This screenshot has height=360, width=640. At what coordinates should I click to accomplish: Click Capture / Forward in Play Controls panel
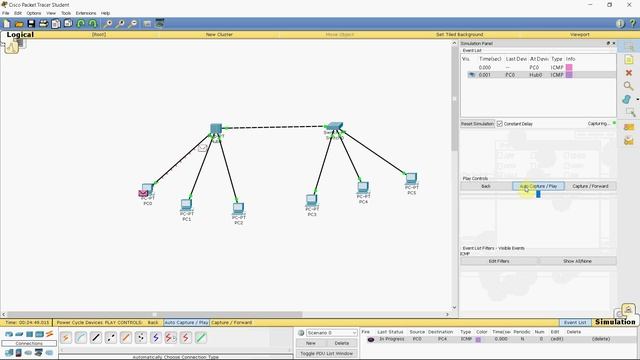pos(590,186)
